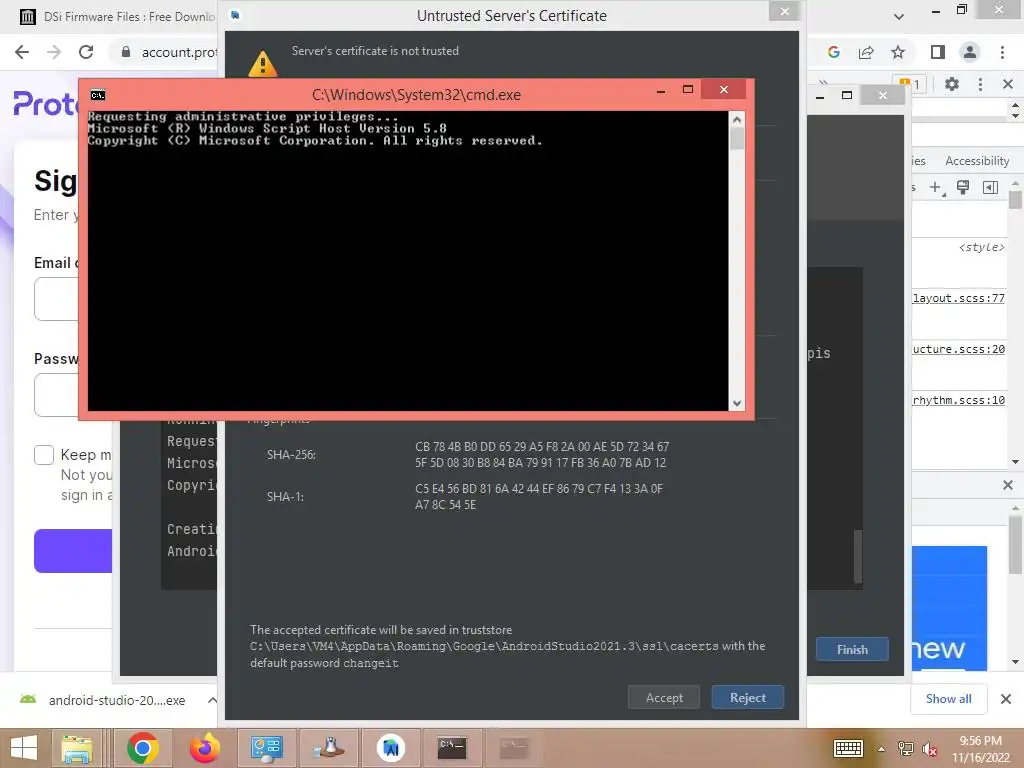
Task: Open touch keyboard tray icon
Action: [848, 748]
